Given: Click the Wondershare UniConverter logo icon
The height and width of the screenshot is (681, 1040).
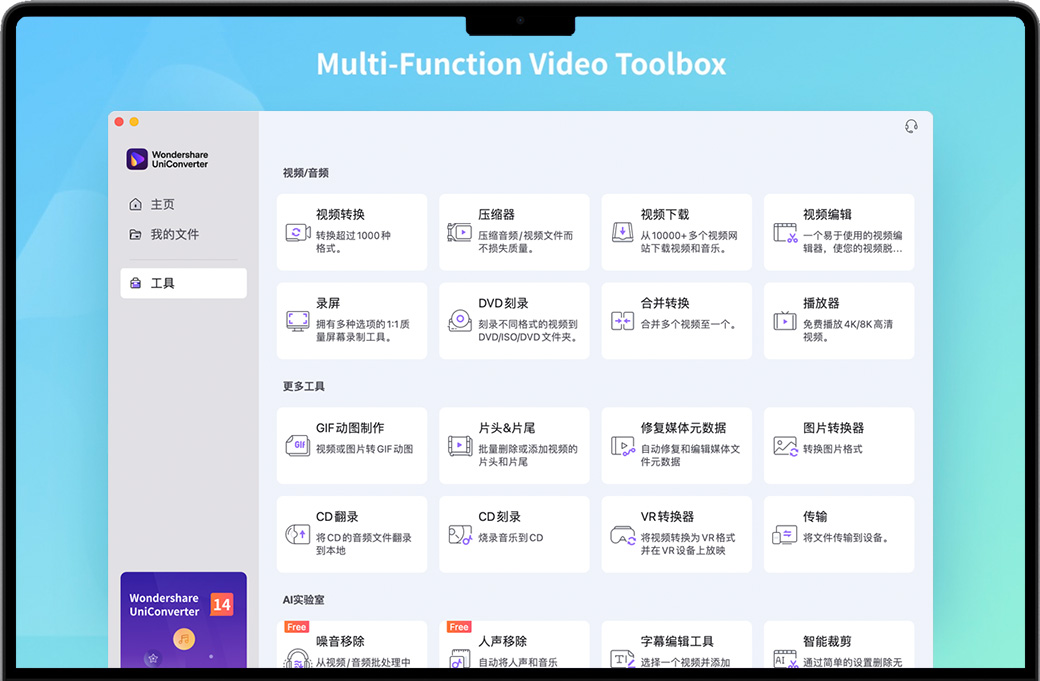Looking at the screenshot, I should (x=137, y=159).
